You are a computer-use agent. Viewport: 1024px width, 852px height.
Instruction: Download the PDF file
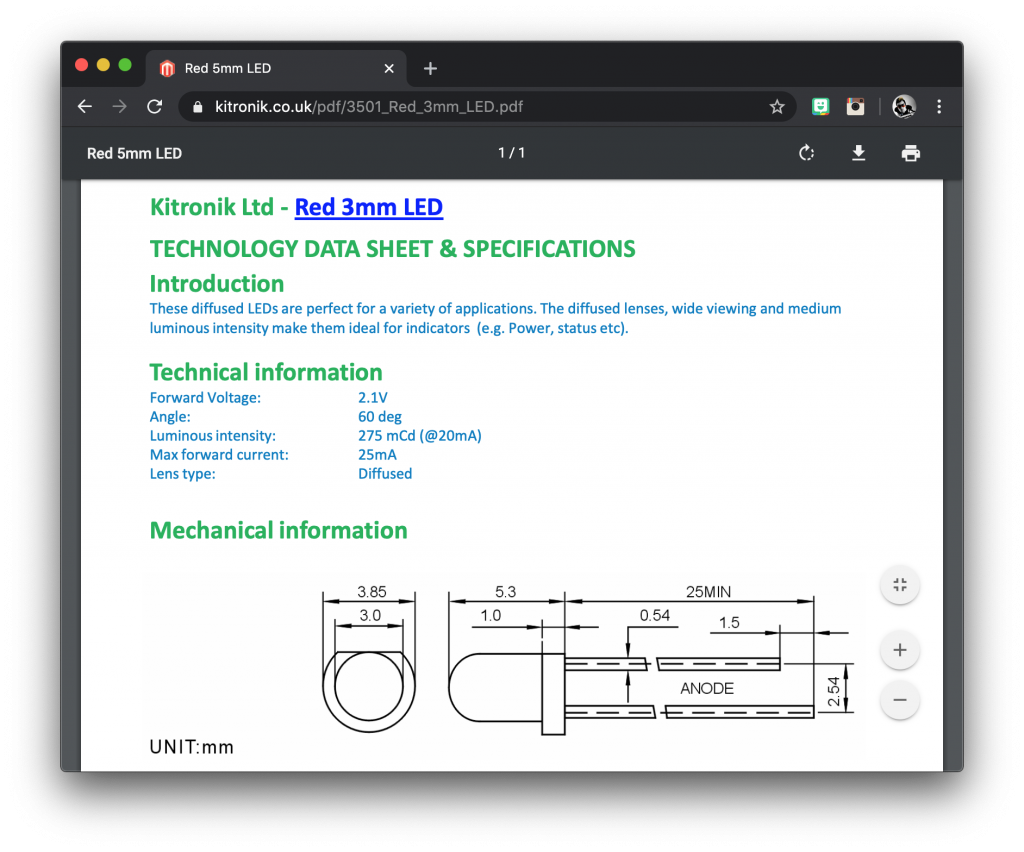point(859,153)
